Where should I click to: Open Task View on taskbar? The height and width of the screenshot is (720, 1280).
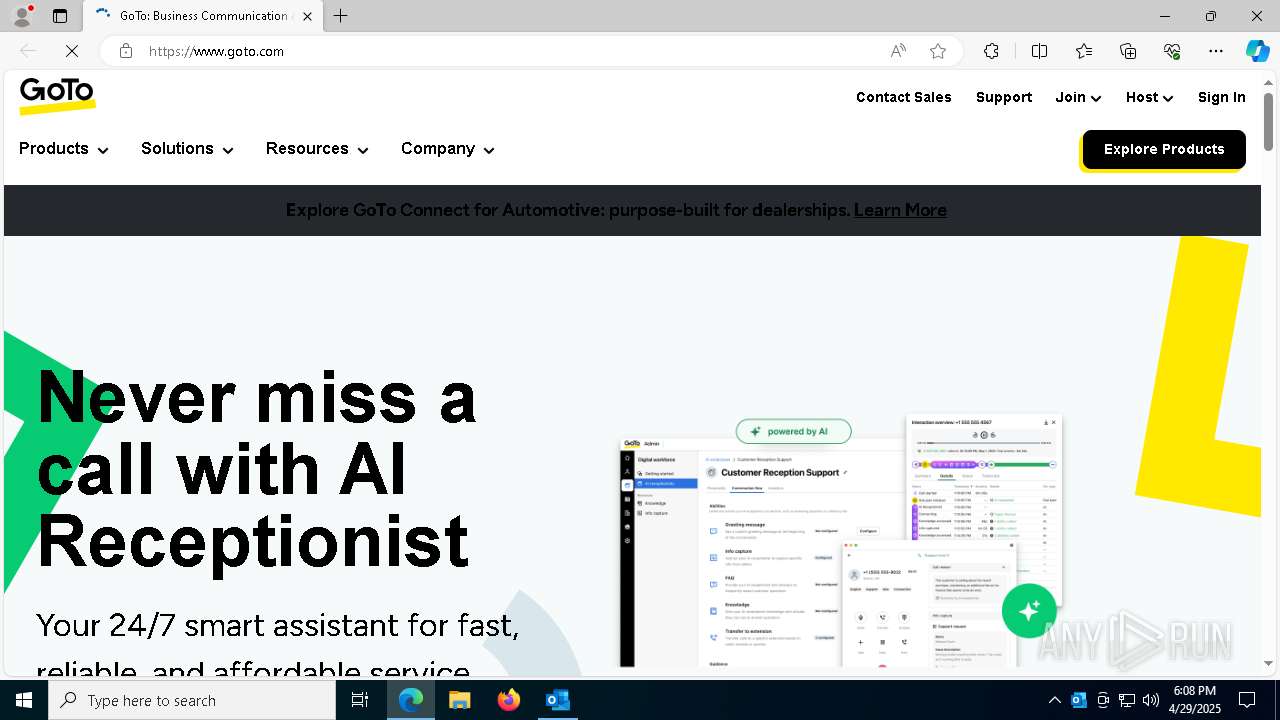(360, 700)
